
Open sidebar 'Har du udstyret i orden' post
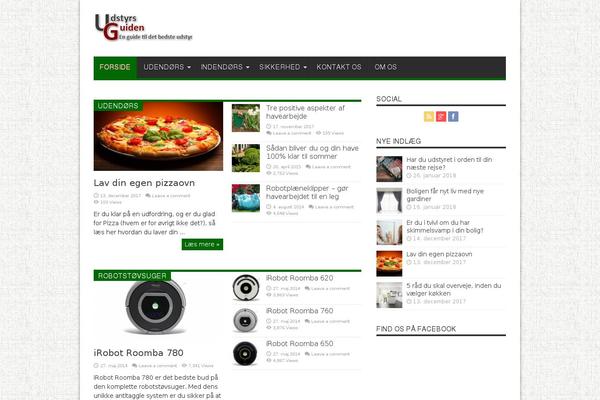tap(449, 163)
